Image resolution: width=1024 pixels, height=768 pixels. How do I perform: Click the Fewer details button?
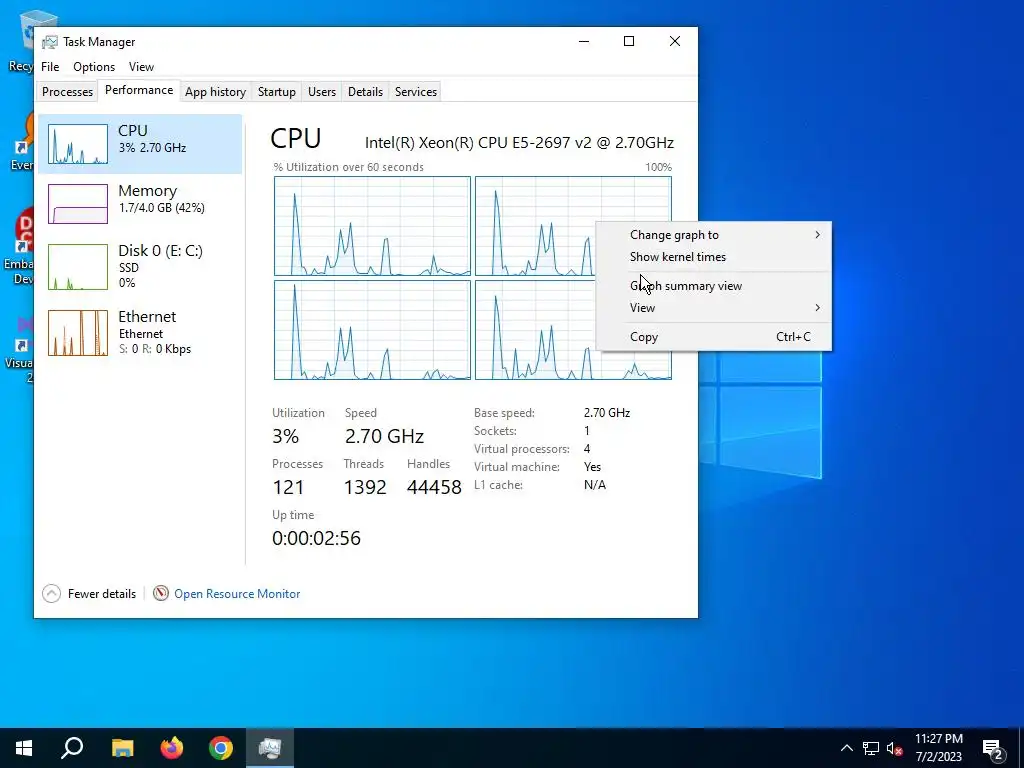pyautogui.click(x=89, y=594)
